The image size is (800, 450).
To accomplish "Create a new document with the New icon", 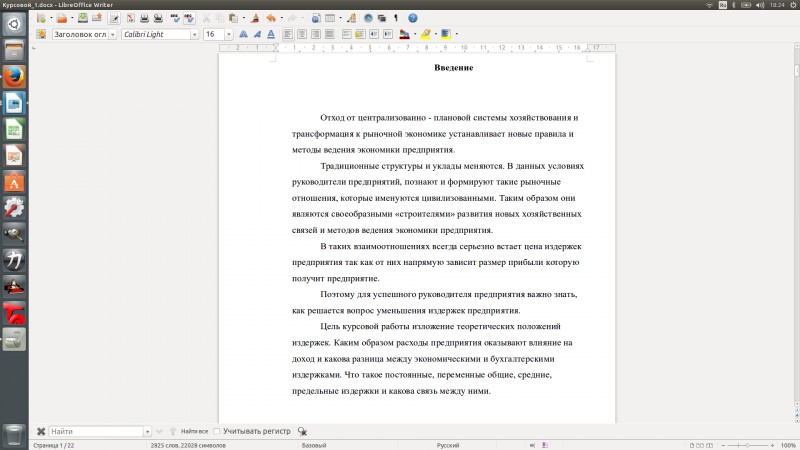I will pyautogui.click(x=41, y=18).
